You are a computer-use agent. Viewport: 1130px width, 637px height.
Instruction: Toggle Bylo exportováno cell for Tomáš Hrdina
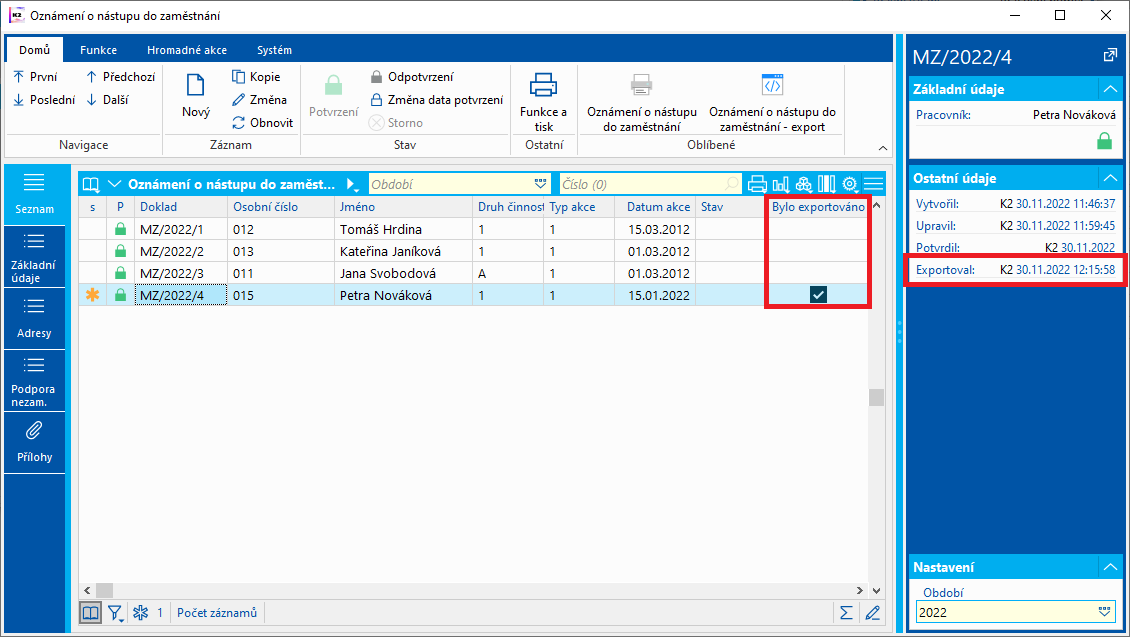[x=818, y=229]
